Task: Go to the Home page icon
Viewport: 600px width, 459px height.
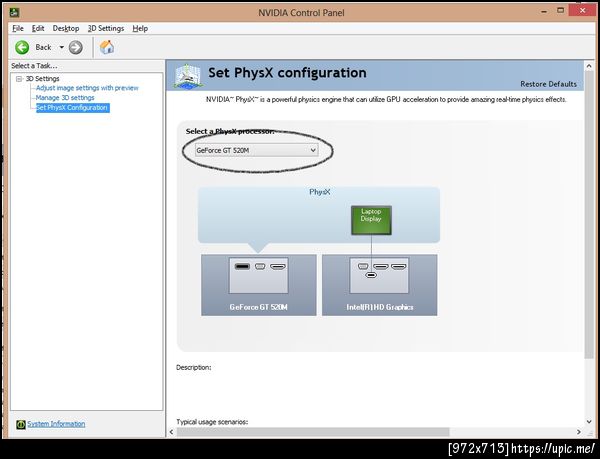Action: (107, 47)
